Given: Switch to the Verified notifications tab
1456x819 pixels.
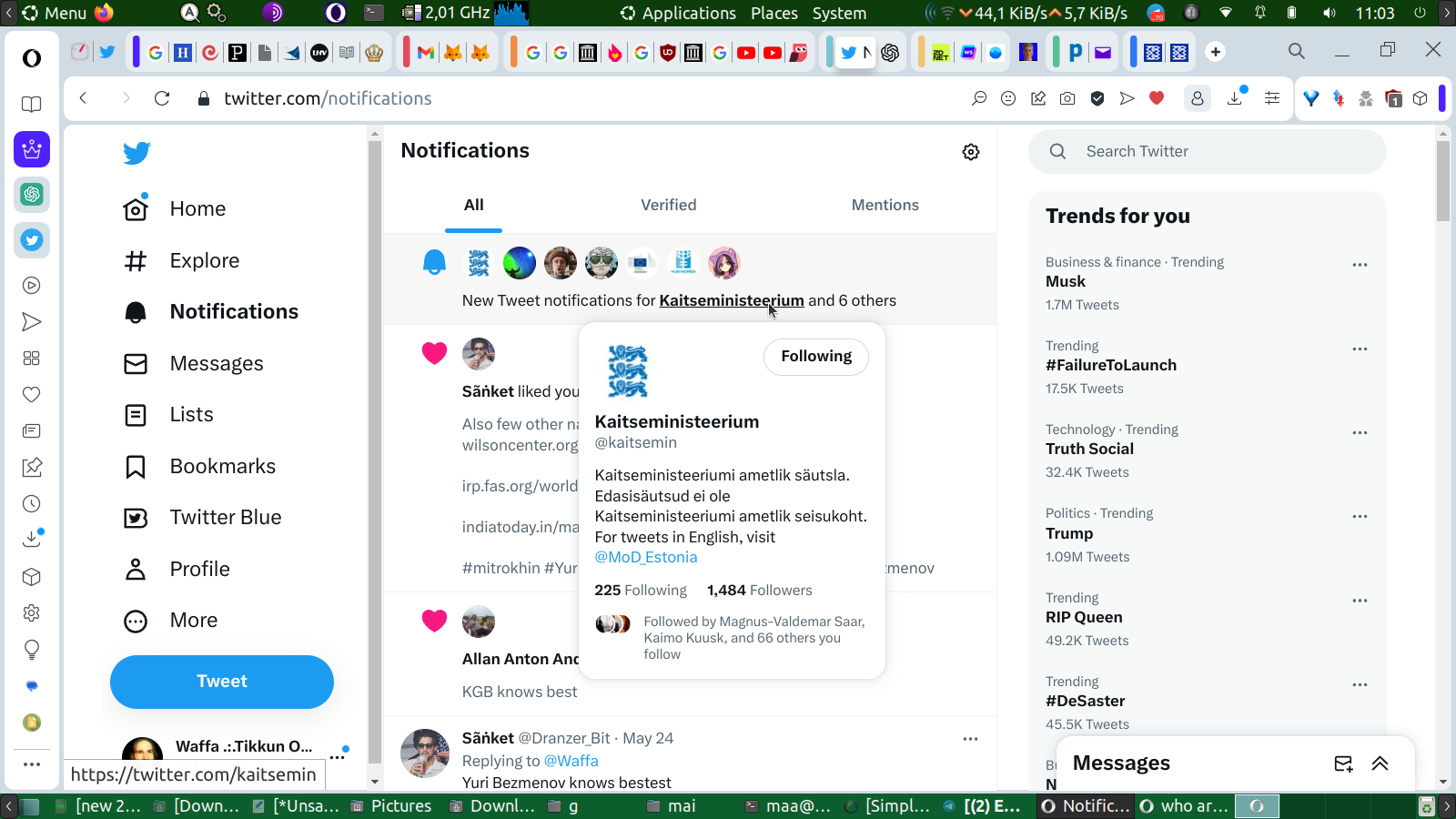Looking at the screenshot, I should tap(669, 206).
